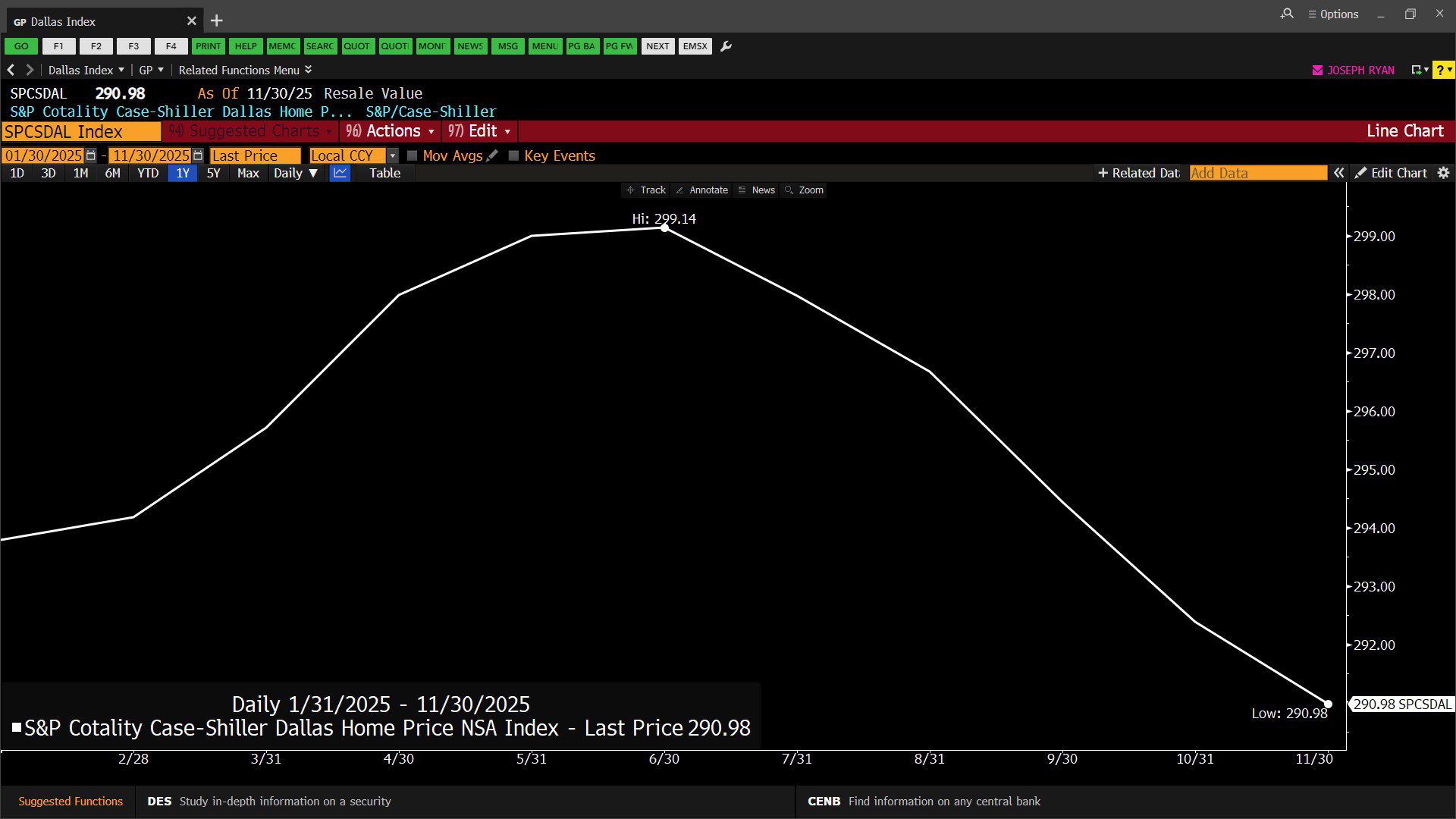Toggle the Track crosshair option
The width and height of the screenshot is (1456, 819).
tap(646, 190)
